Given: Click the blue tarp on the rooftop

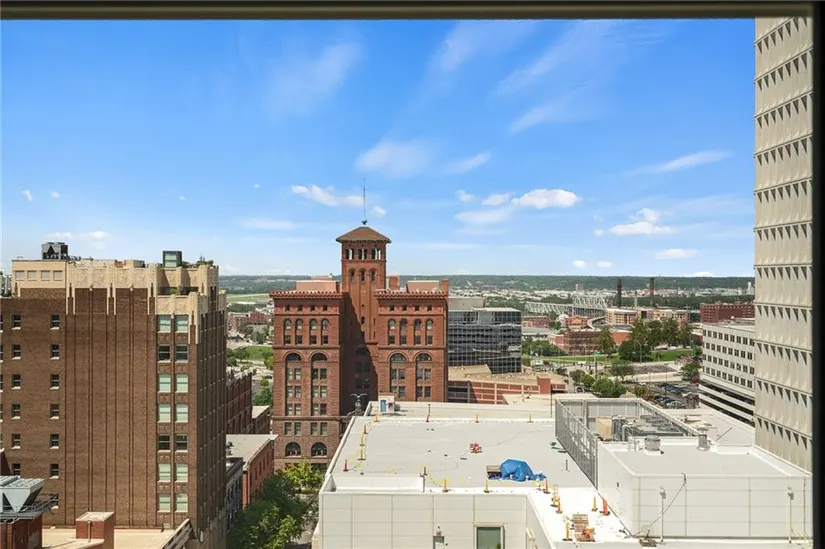Looking at the screenshot, I should [516, 469].
